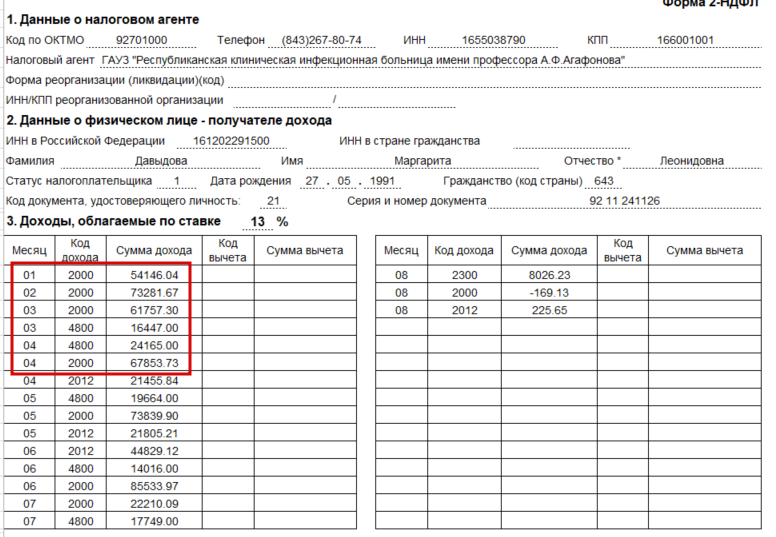The height and width of the screenshot is (537, 776).
Task: Click the income amount 54146.04
Action: pos(154,275)
